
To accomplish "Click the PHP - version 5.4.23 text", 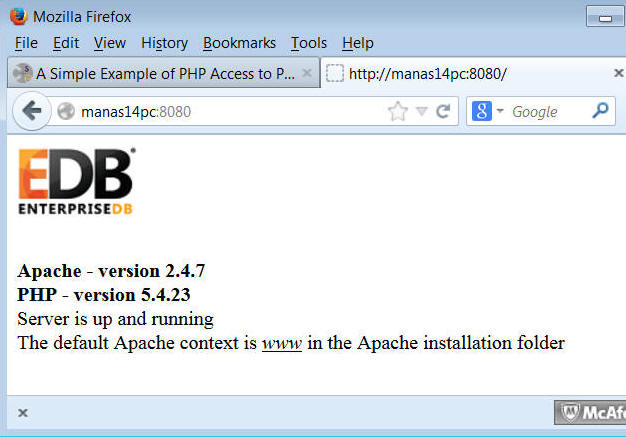I will coord(104,295).
